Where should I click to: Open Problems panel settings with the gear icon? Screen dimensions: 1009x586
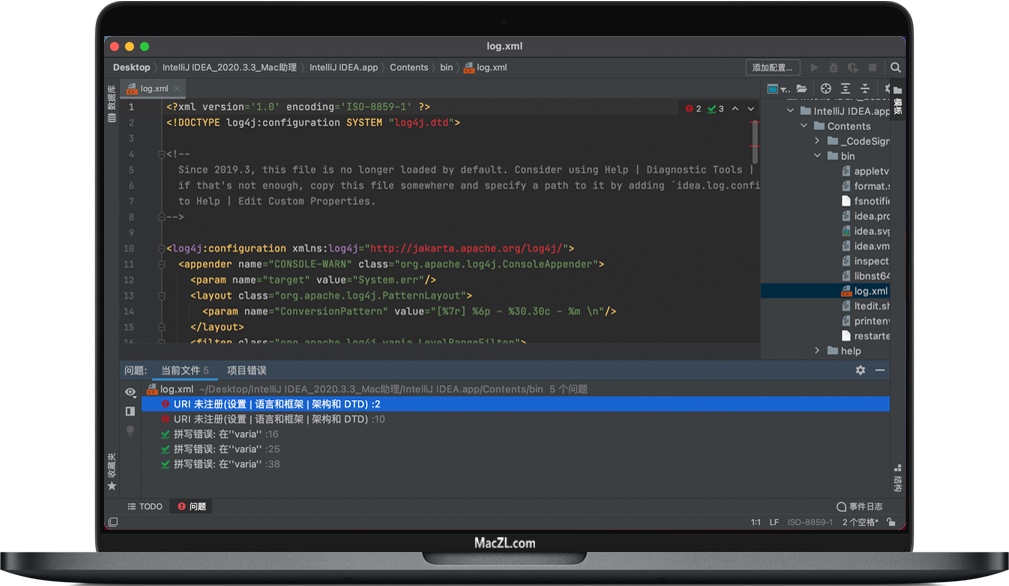pyautogui.click(x=860, y=370)
